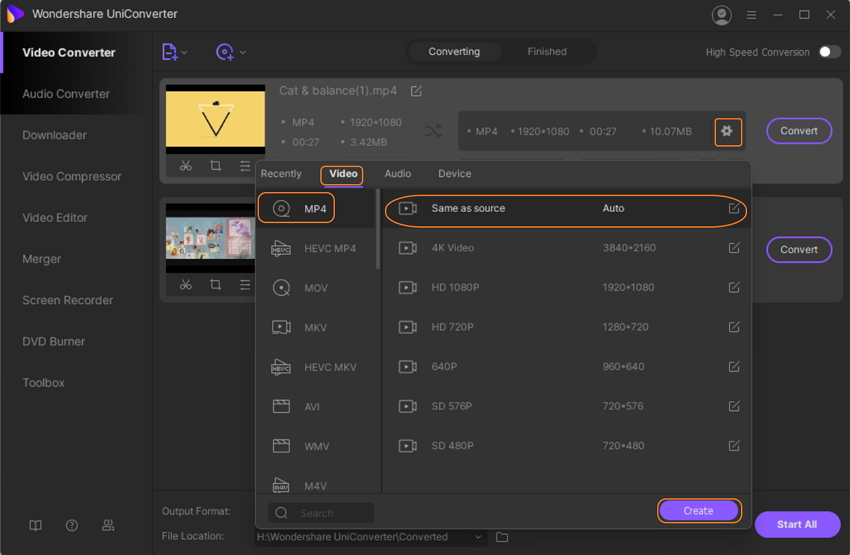This screenshot has height=555, width=850.
Task: Edit the Same as source preset
Action: [734, 208]
